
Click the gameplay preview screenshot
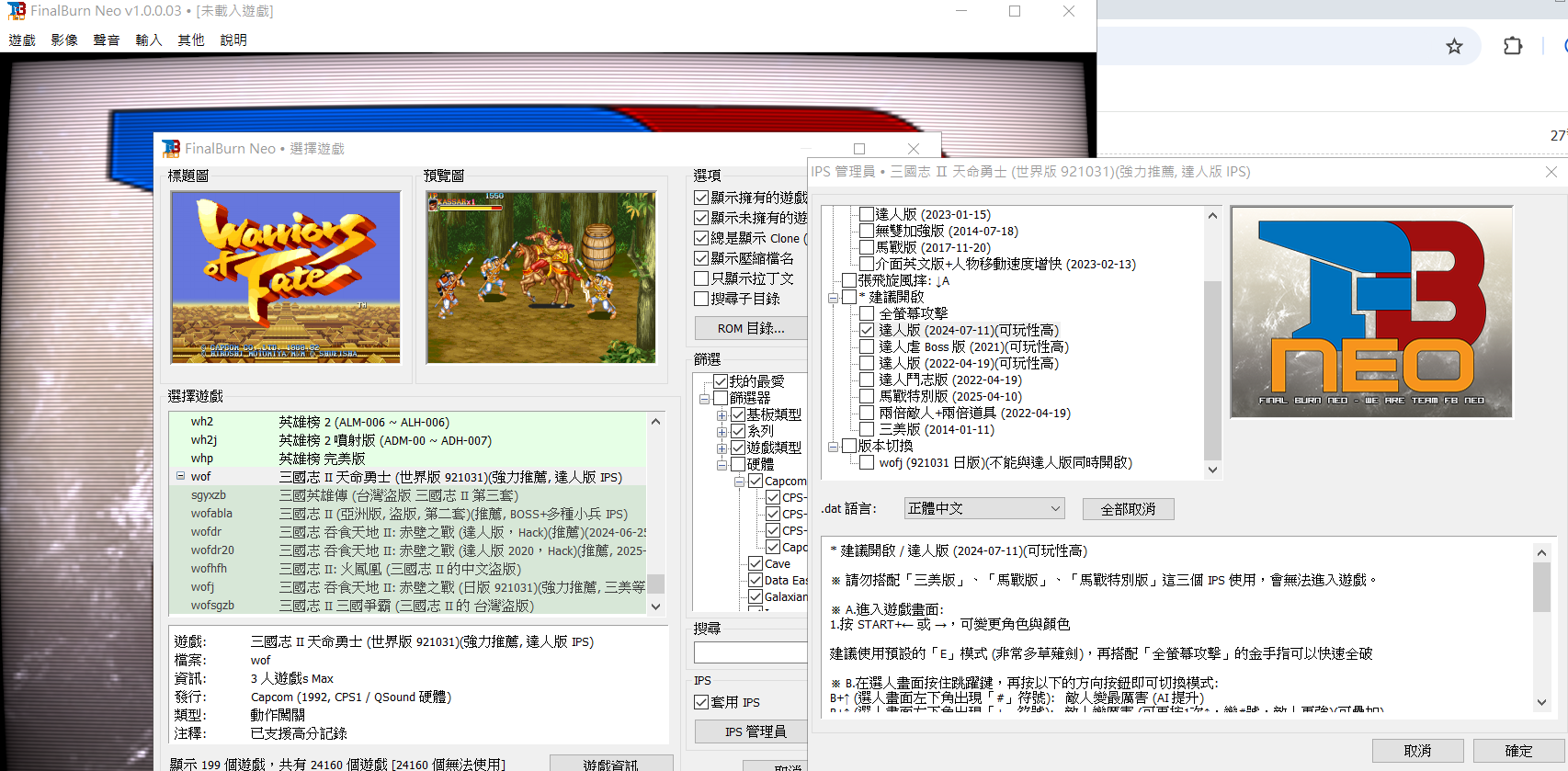pos(540,277)
